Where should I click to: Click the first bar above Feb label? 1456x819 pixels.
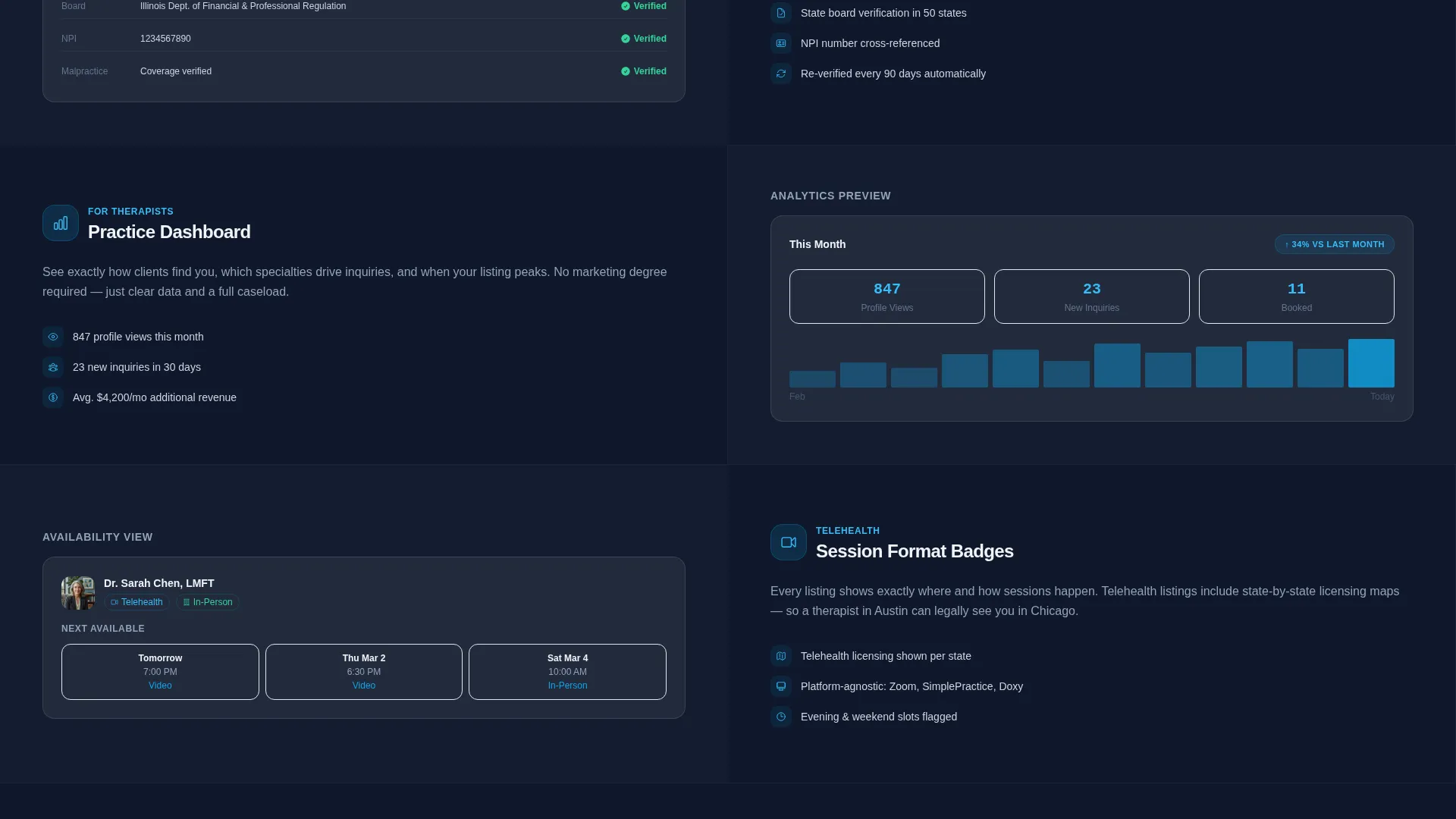(x=812, y=379)
